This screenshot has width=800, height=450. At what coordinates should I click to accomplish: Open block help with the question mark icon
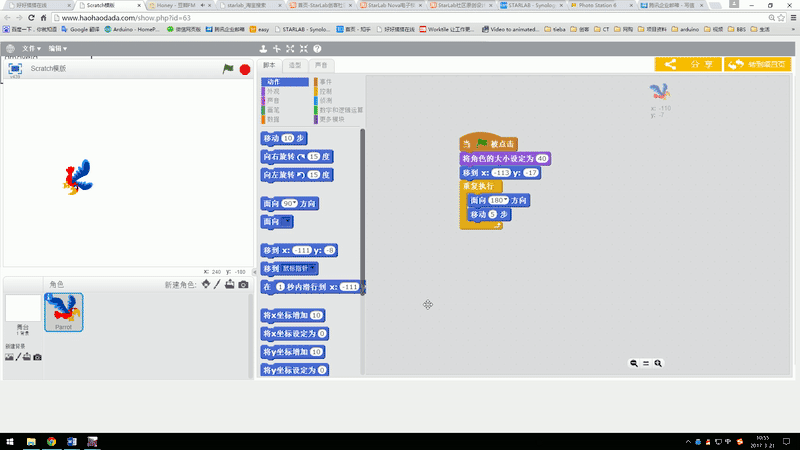pyautogui.click(x=317, y=49)
